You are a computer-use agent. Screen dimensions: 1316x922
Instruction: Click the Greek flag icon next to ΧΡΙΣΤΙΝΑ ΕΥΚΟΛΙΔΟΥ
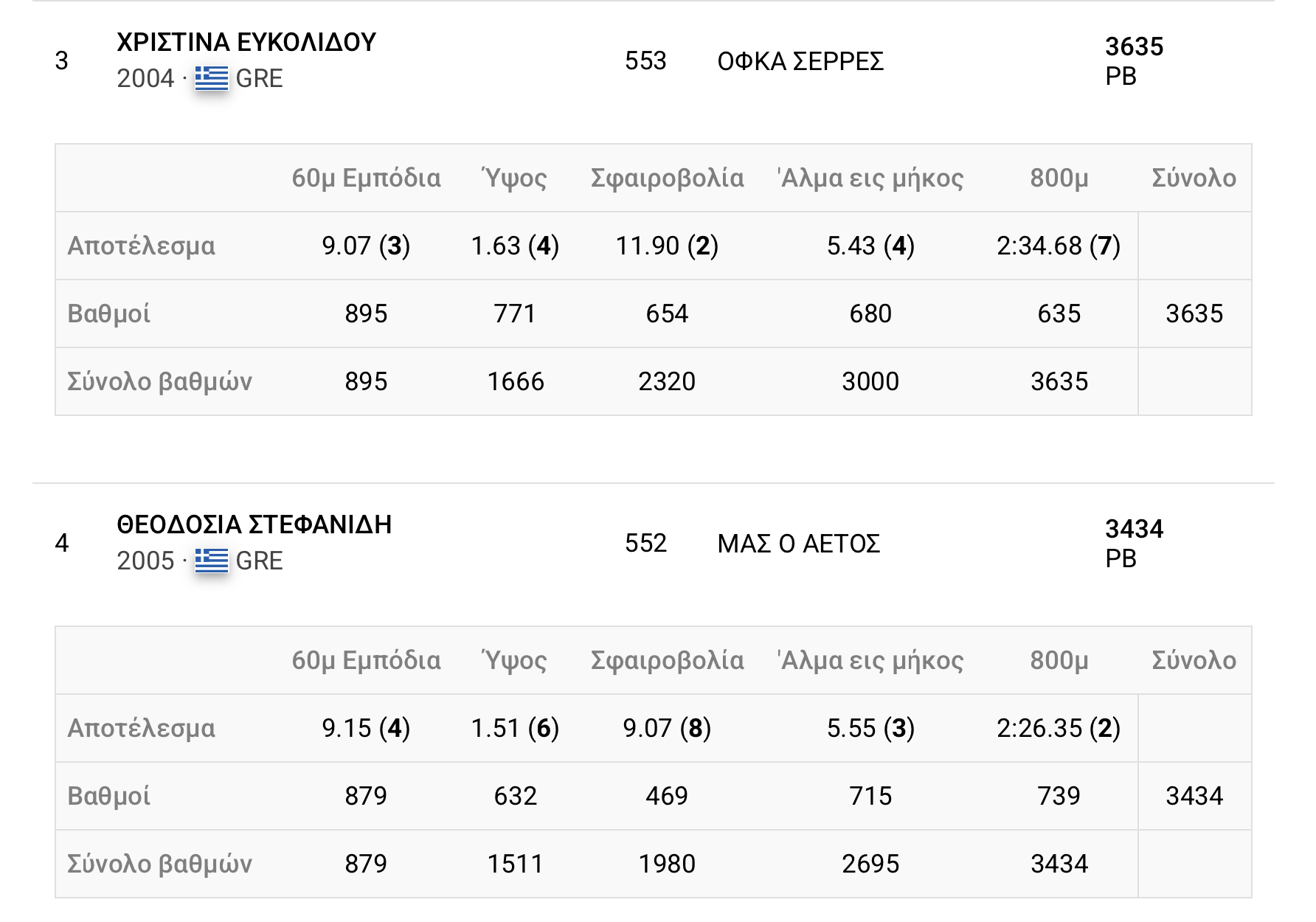[x=212, y=78]
